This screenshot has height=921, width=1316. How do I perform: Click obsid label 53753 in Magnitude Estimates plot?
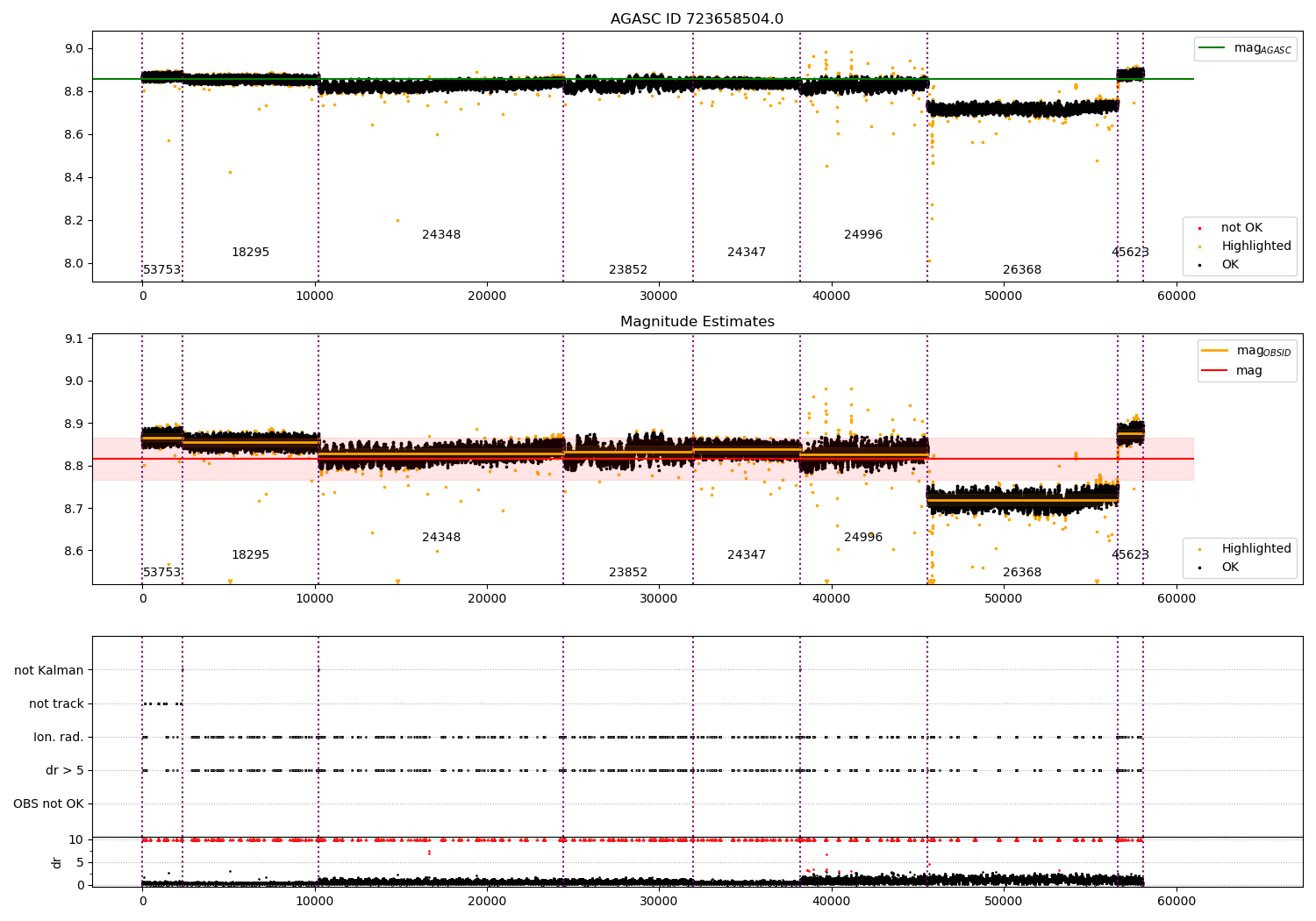[161, 573]
